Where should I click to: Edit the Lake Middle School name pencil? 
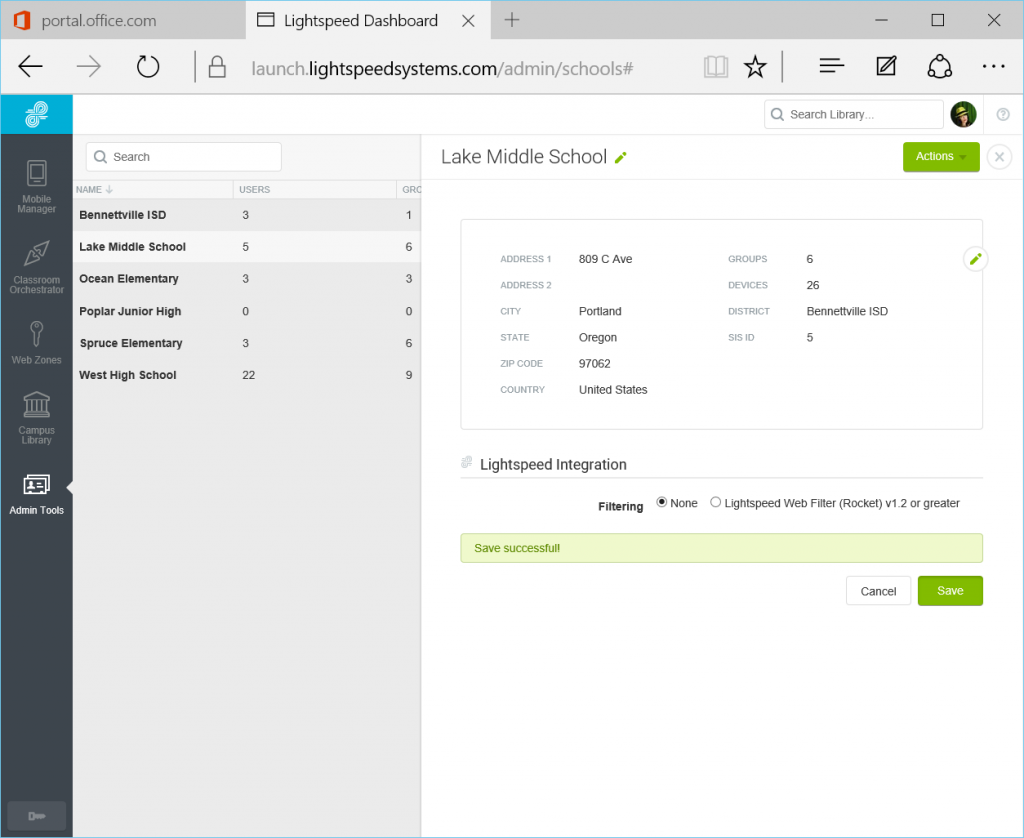tap(620, 157)
